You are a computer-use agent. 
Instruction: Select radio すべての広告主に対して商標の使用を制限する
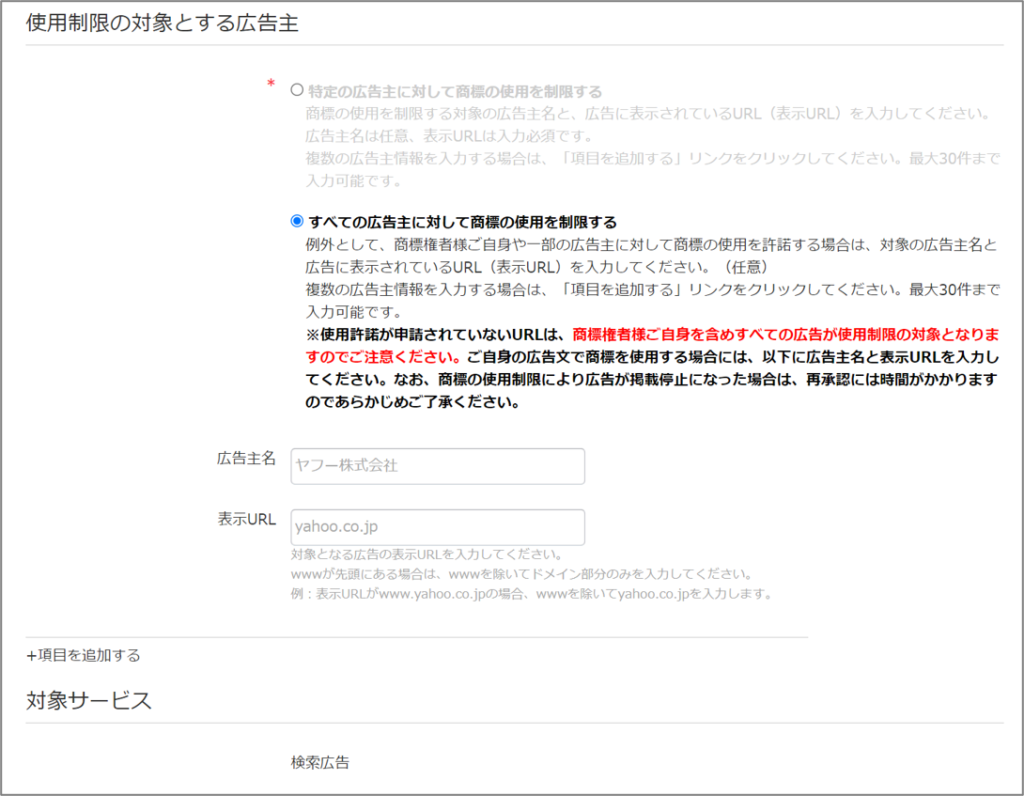297,221
